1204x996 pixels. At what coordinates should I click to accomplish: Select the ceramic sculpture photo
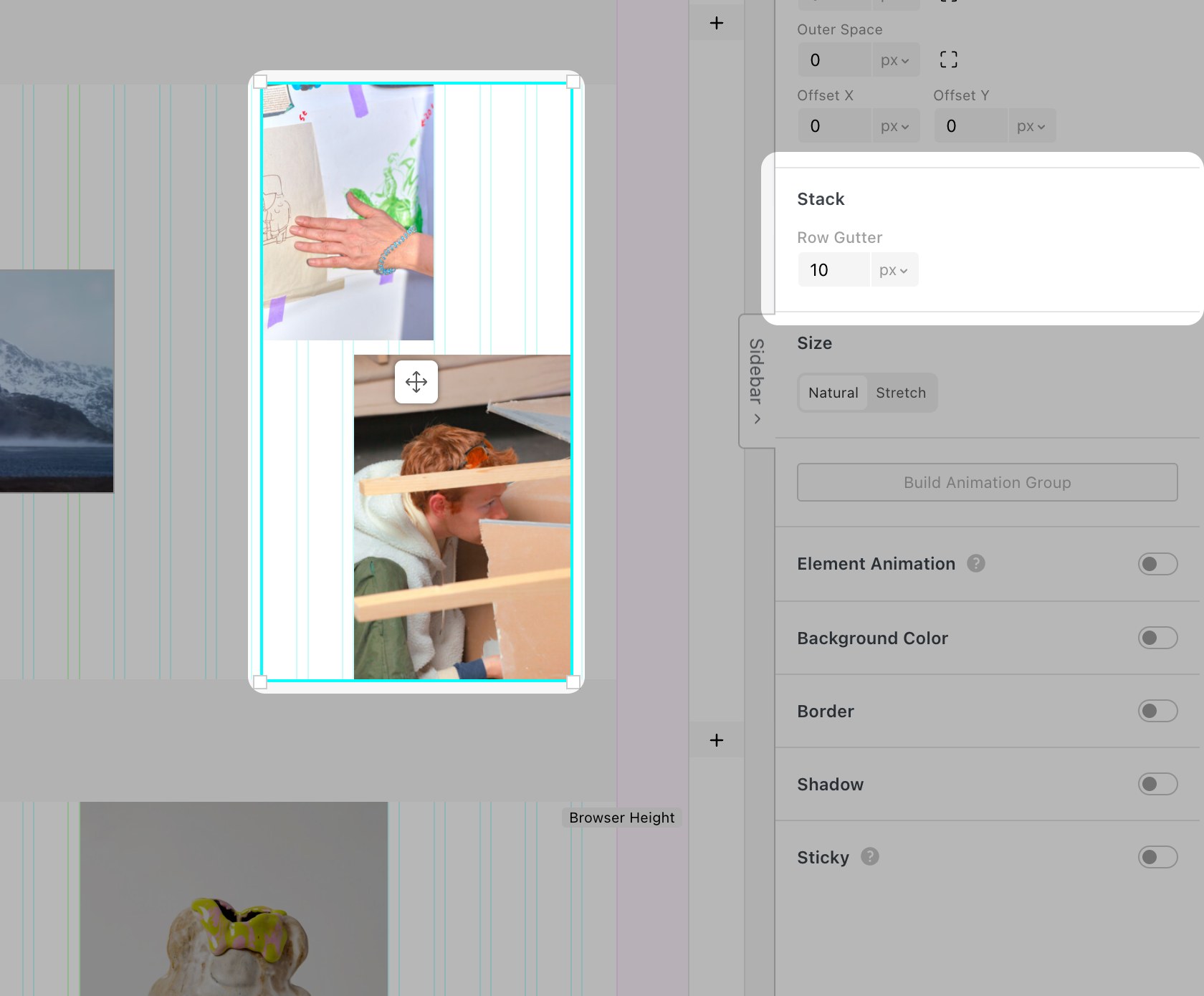point(234,899)
